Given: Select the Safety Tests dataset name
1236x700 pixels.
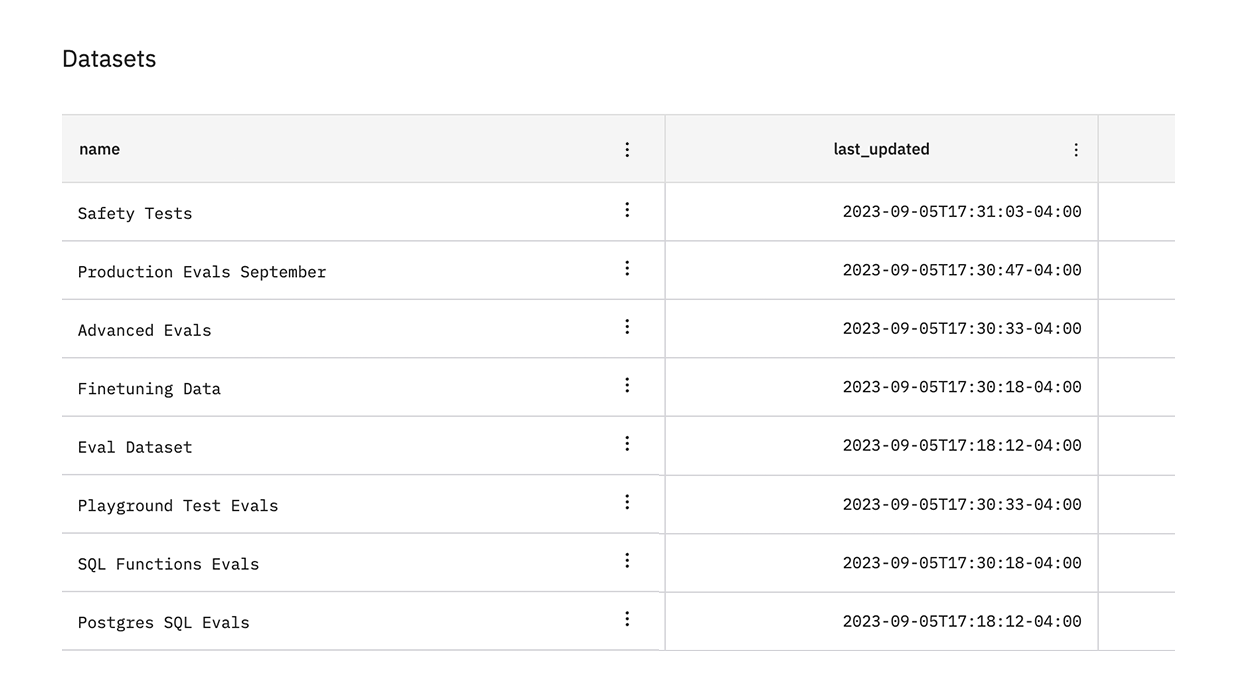Looking at the screenshot, I should coord(135,213).
